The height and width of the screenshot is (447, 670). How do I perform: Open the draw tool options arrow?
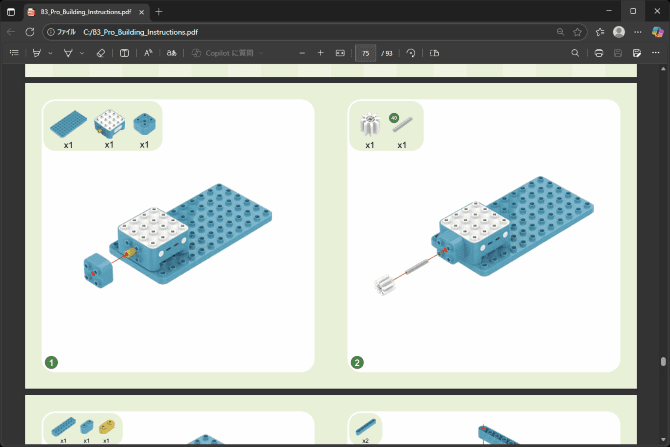pyautogui.click(x=82, y=52)
